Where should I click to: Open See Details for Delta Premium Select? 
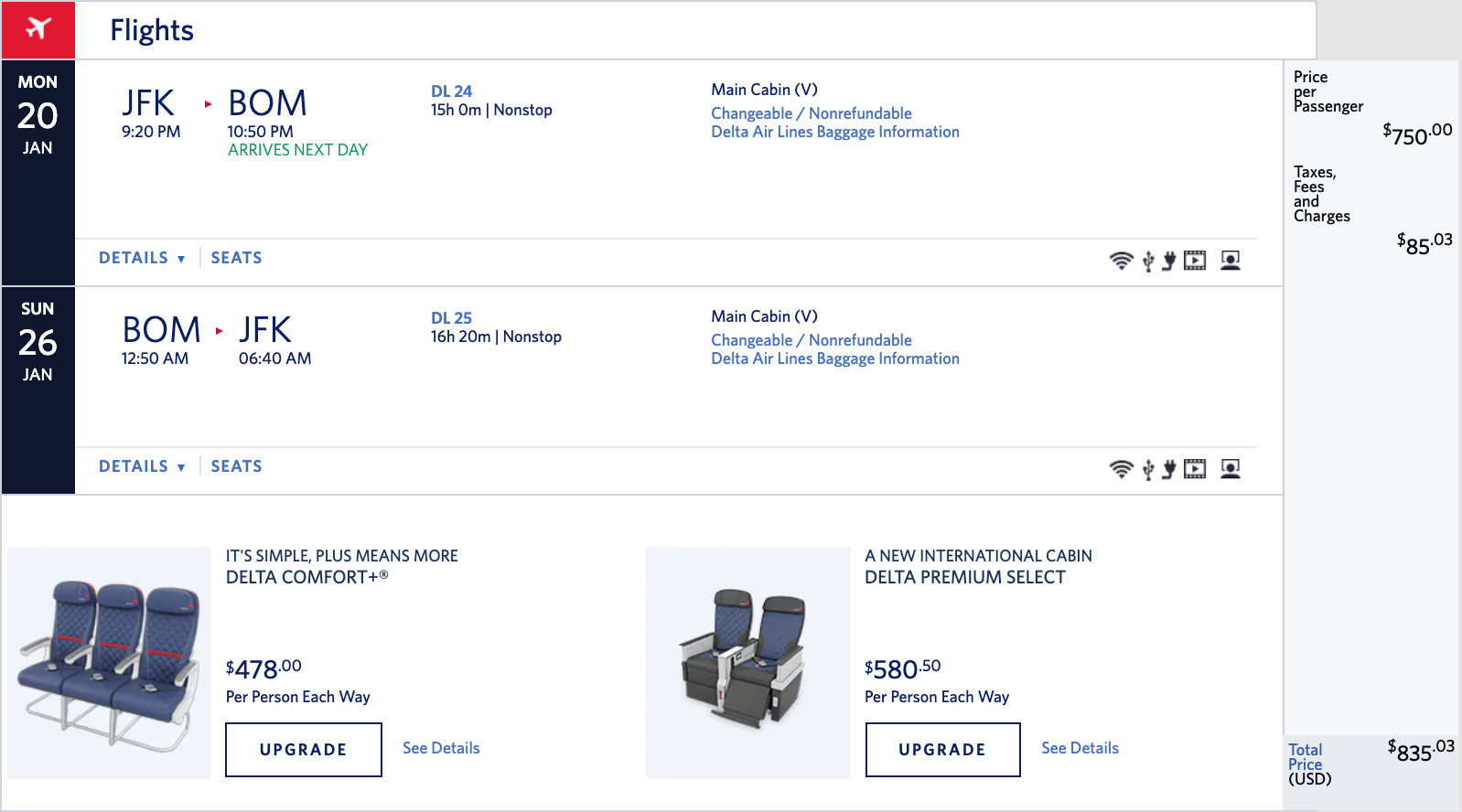point(1080,748)
